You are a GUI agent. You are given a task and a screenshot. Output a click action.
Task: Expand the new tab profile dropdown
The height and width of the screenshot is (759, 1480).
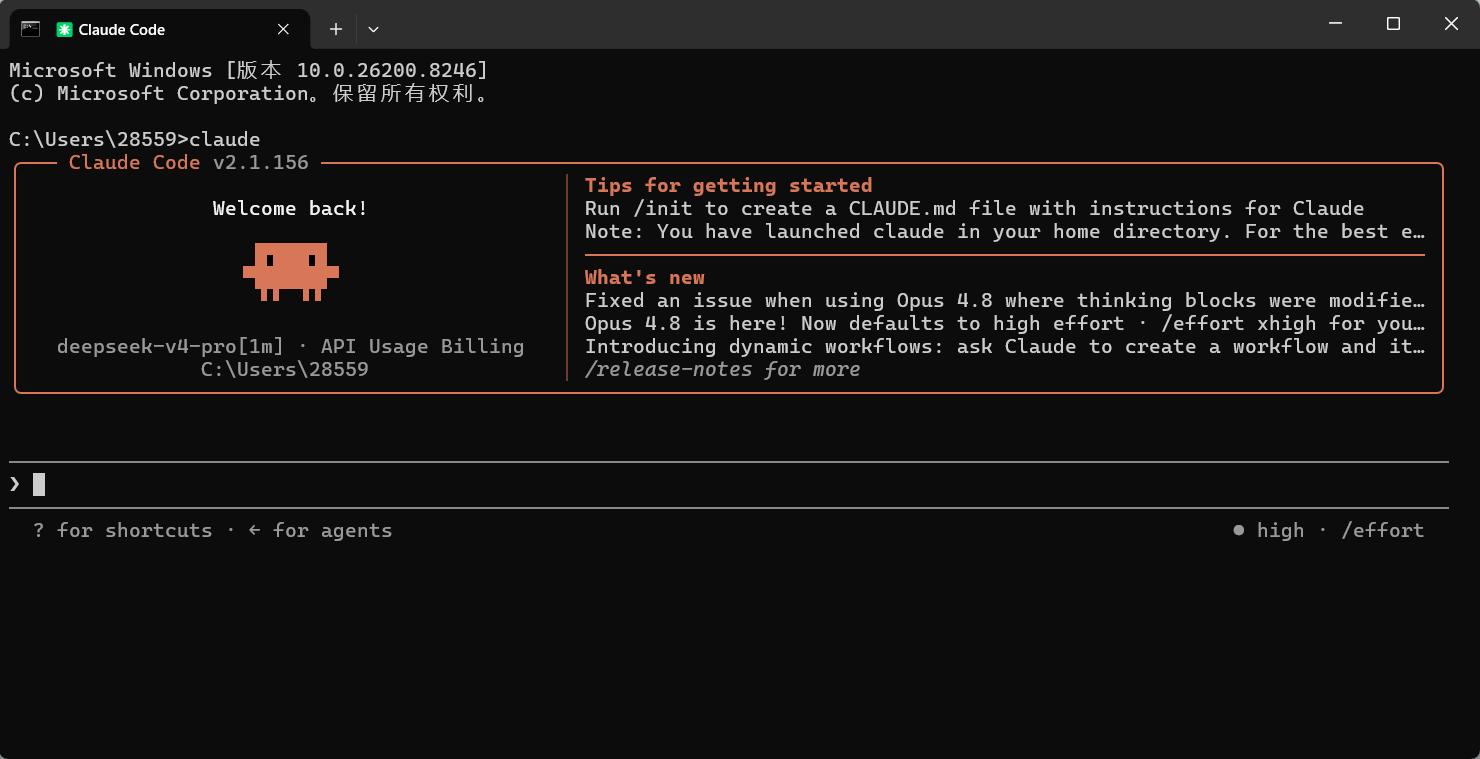point(373,30)
